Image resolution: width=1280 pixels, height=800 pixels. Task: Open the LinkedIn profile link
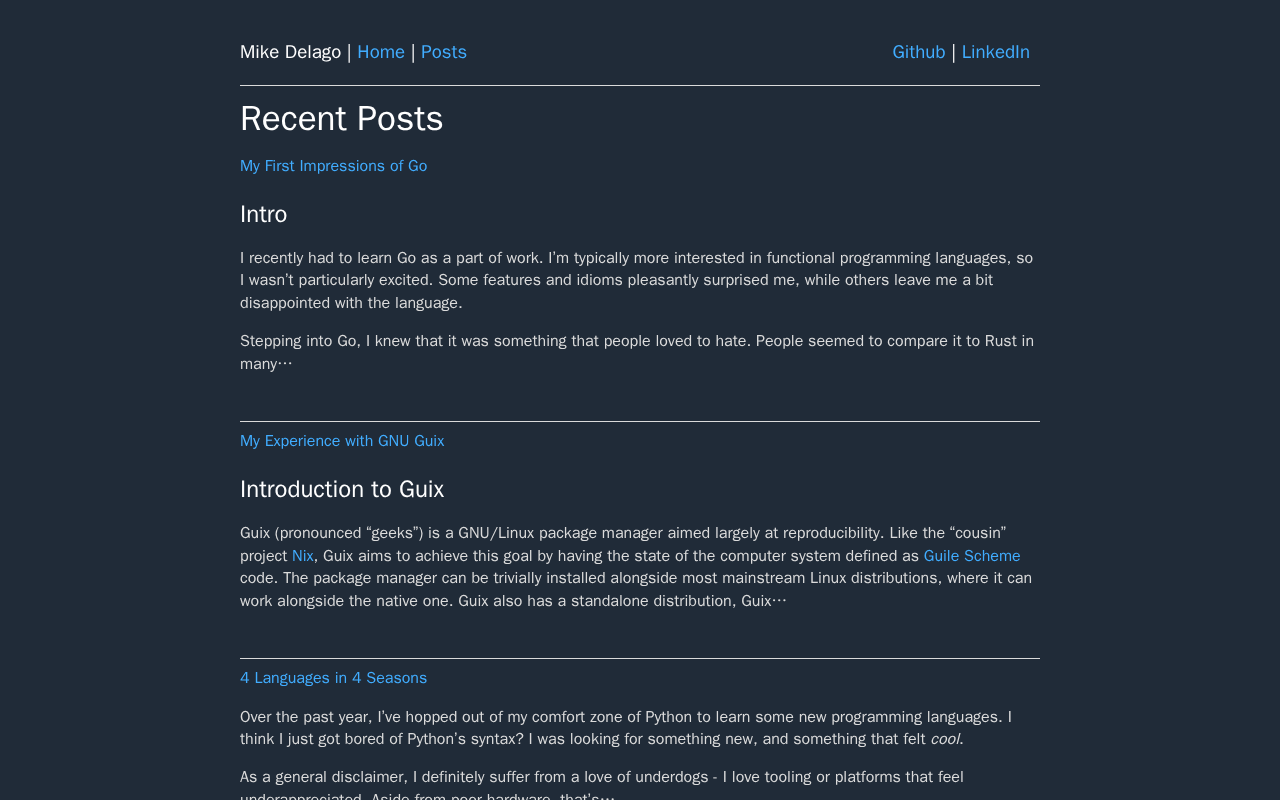(996, 52)
